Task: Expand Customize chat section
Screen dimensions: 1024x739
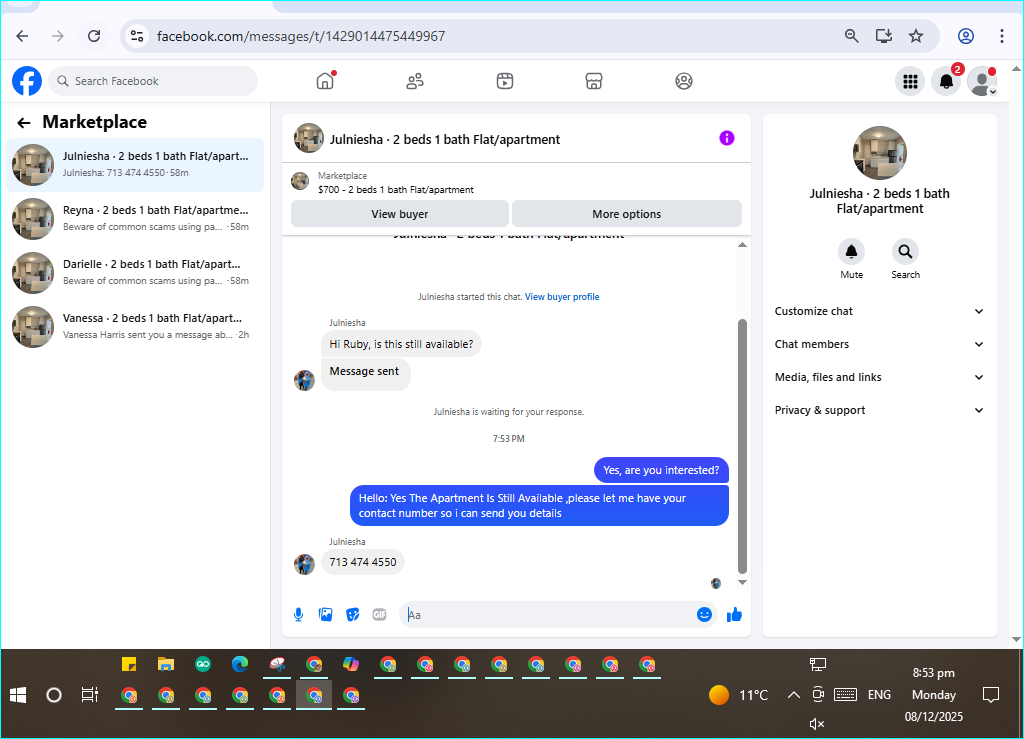Action: [880, 311]
